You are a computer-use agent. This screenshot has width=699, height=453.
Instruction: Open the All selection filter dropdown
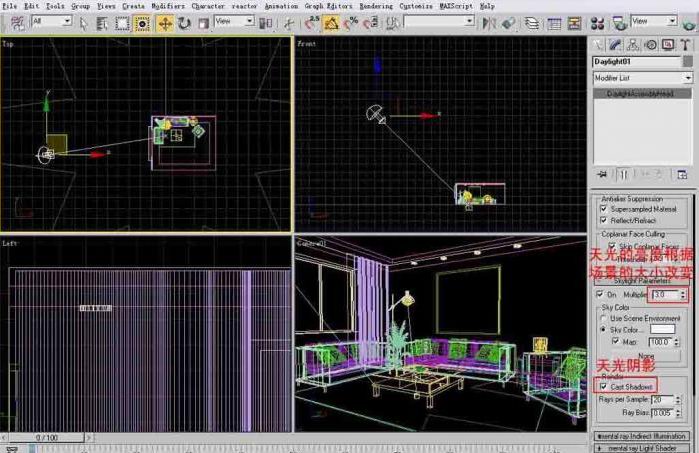tap(51, 22)
